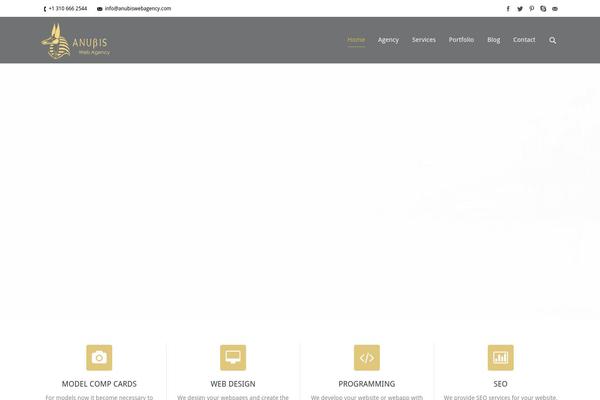Select the SEO heading

(x=501, y=384)
